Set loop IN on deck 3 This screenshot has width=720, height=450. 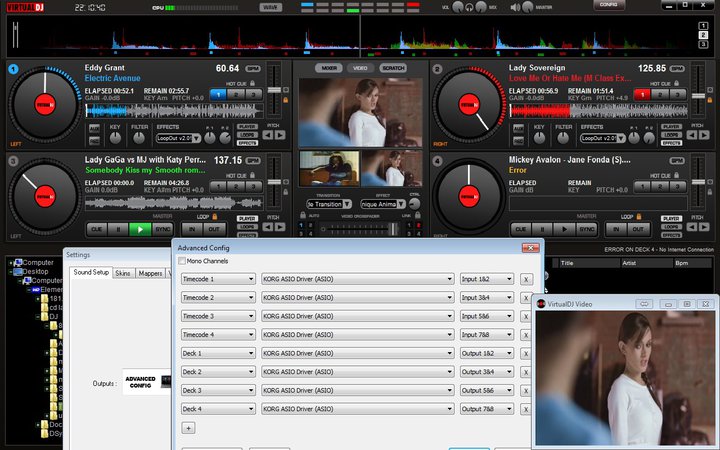tap(192, 229)
